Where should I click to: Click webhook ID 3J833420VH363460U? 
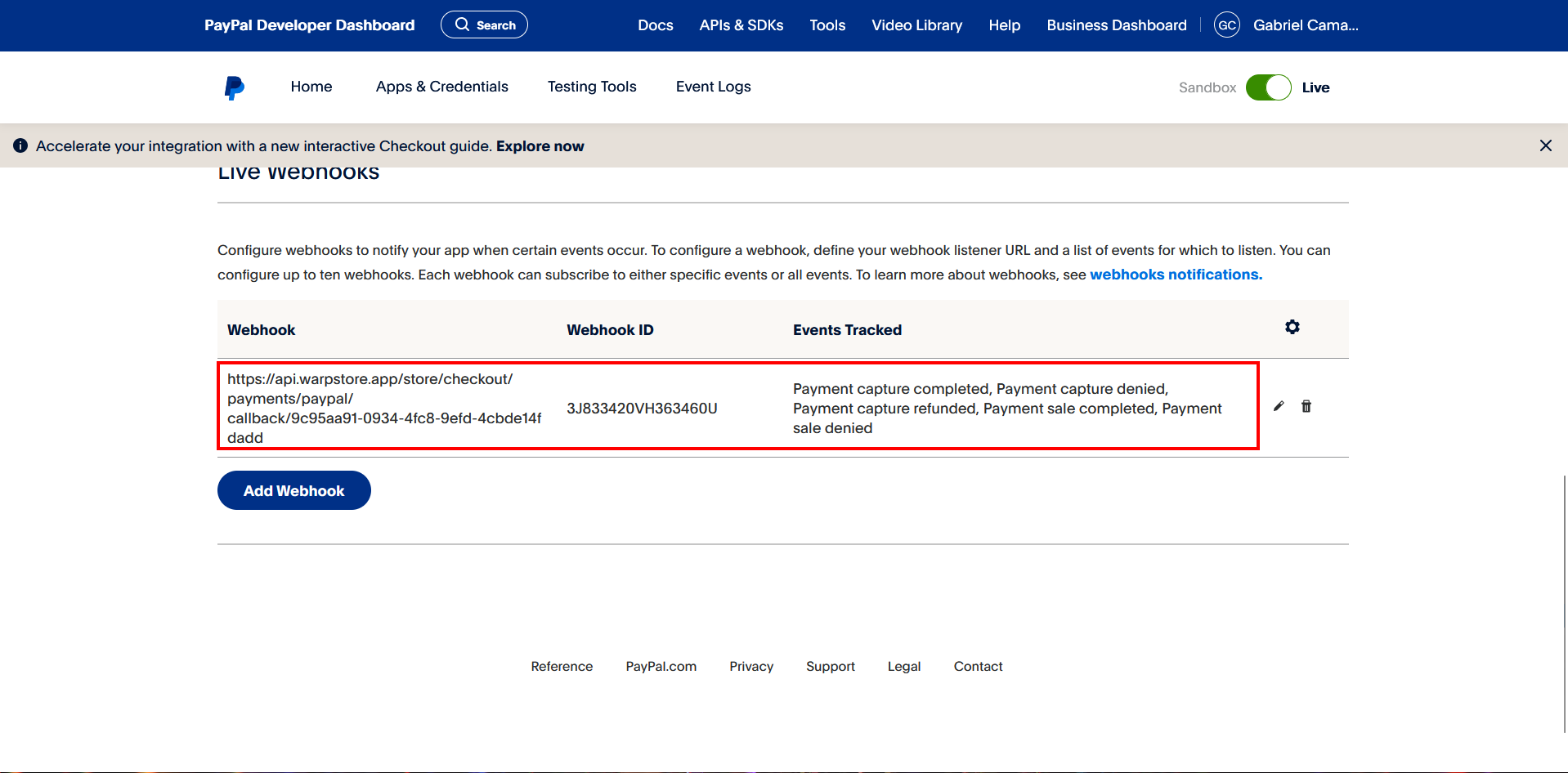point(642,409)
